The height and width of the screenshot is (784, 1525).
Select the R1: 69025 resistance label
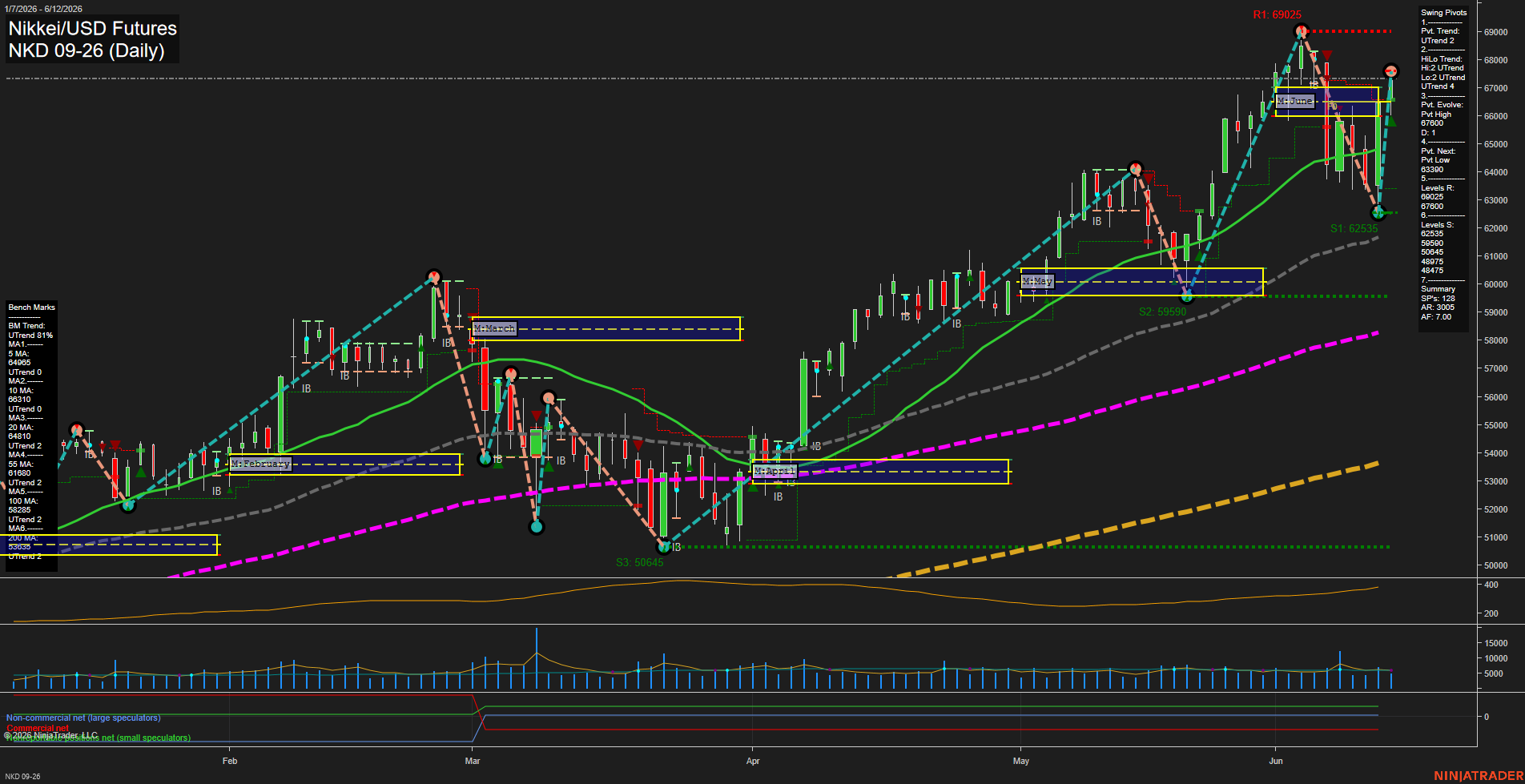click(1277, 14)
